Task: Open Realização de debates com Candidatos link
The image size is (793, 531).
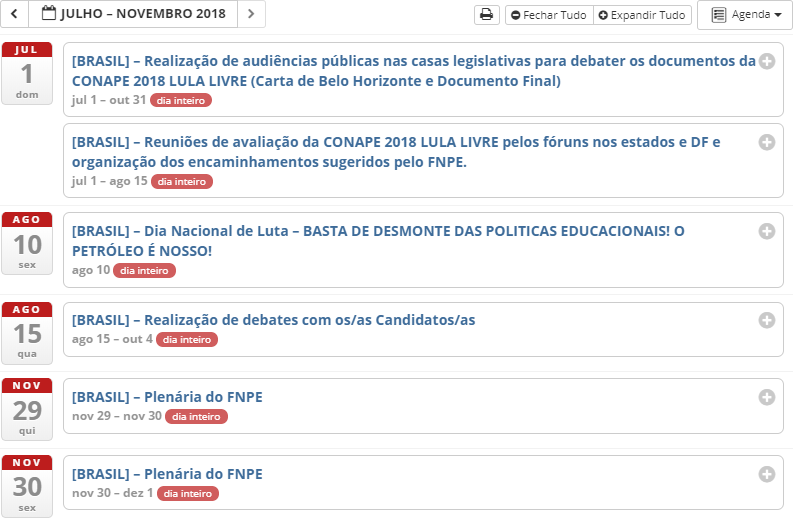Action: point(274,320)
